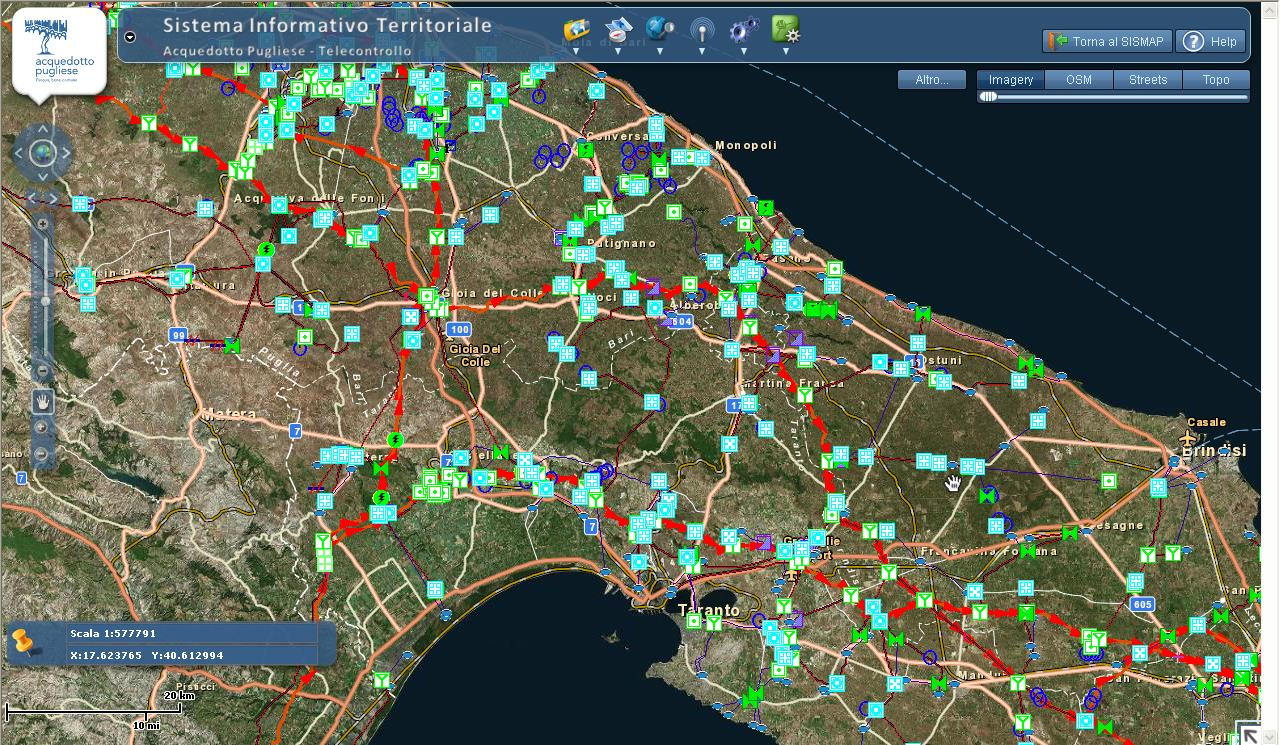Click the Sistema Informativo Territoriale title
The width and height of the screenshot is (1280, 745).
pyautogui.click(x=327, y=25)
